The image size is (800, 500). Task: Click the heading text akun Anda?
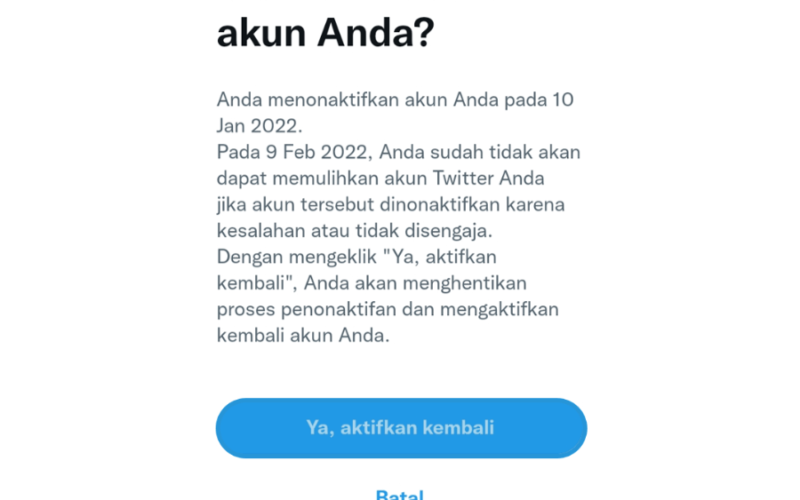click(326, 34)
